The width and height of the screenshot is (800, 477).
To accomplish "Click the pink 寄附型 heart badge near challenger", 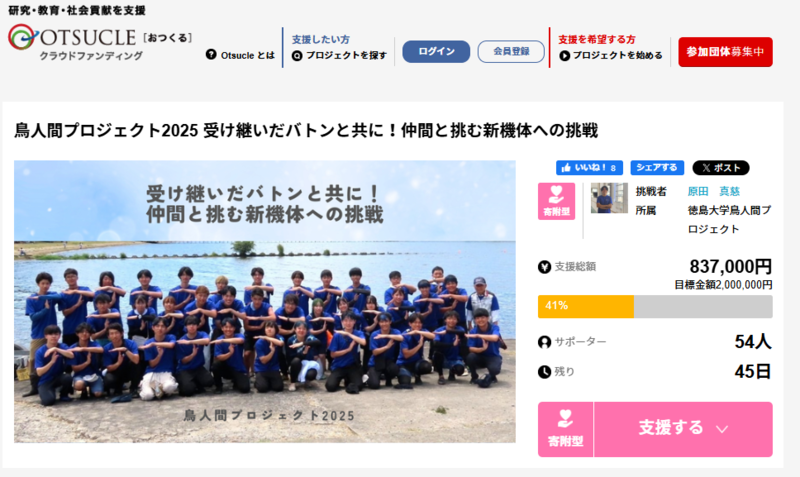I will (x=556, y=201).
